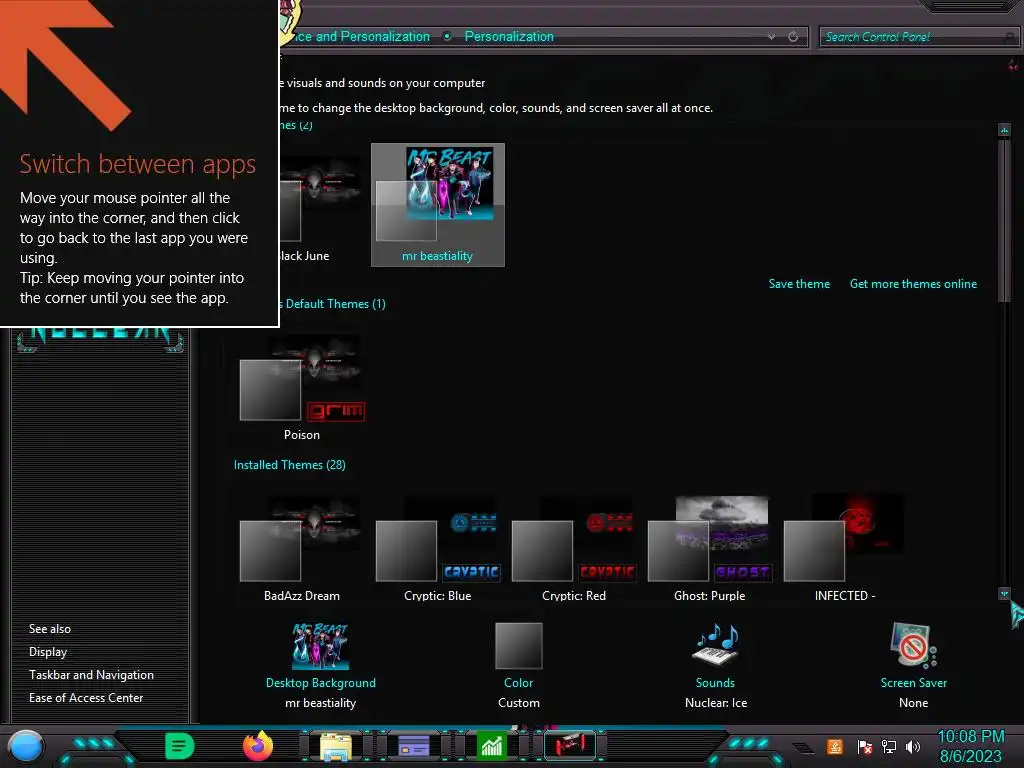
Task: Switch to the Personalization taskbar window
Action: click(x=570, y=745)
